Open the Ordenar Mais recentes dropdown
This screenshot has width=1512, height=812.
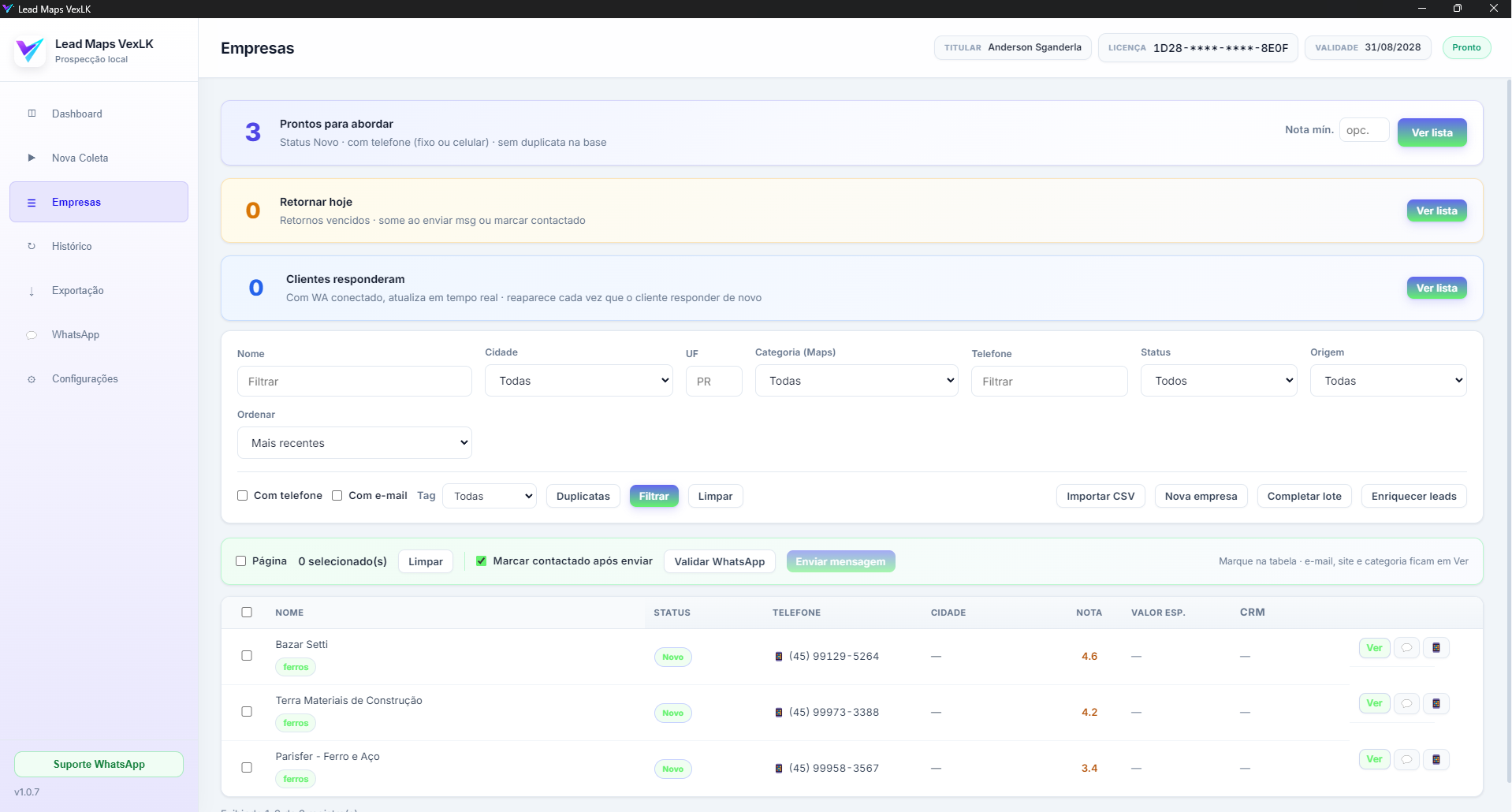(x=354, y=443)
